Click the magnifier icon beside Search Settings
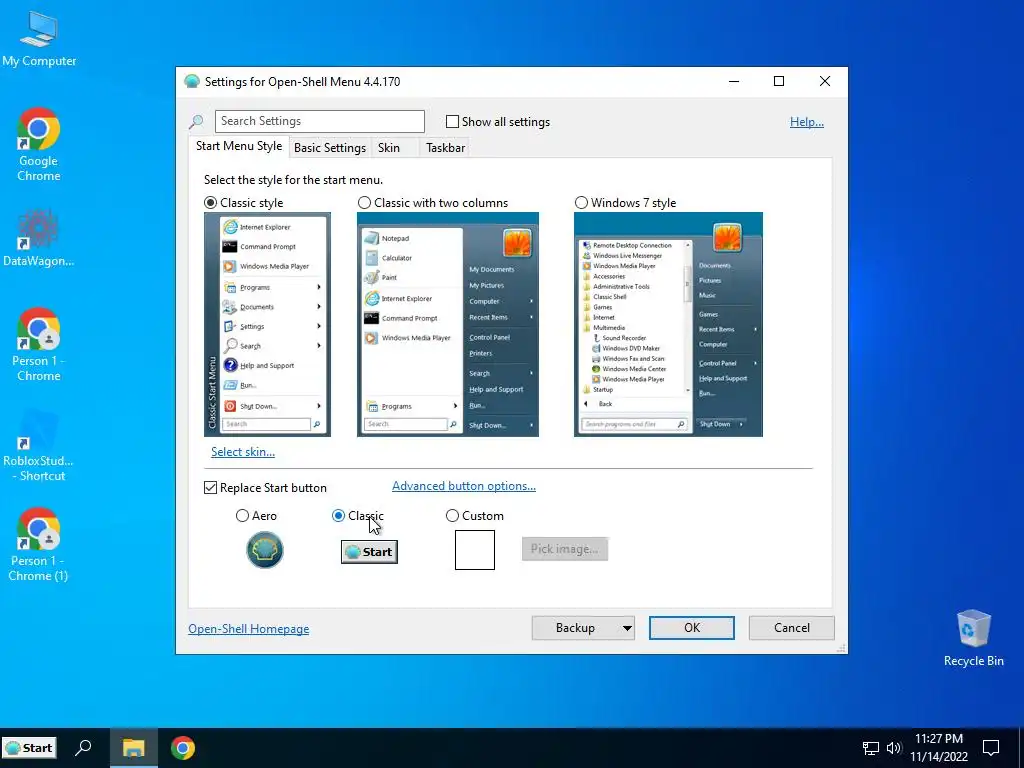This screenshot has height=768, width=1024. point(196,121)
